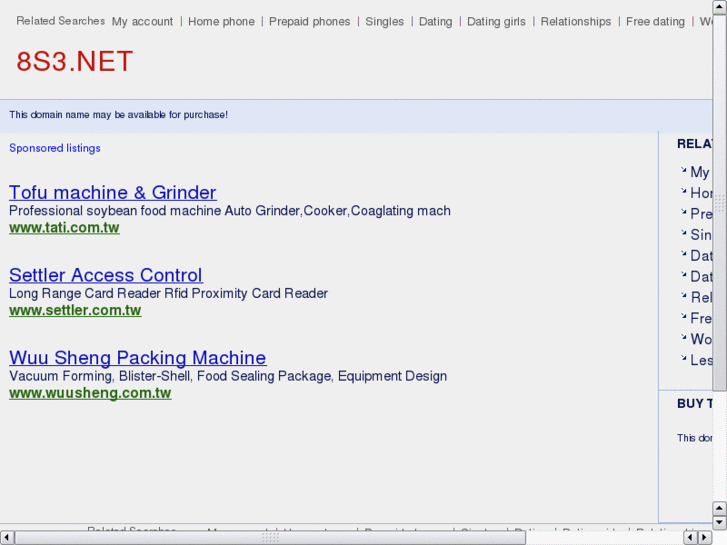
Task: Click the vertical scrollbar up arrow at top
Action: [x=720, y=7]
